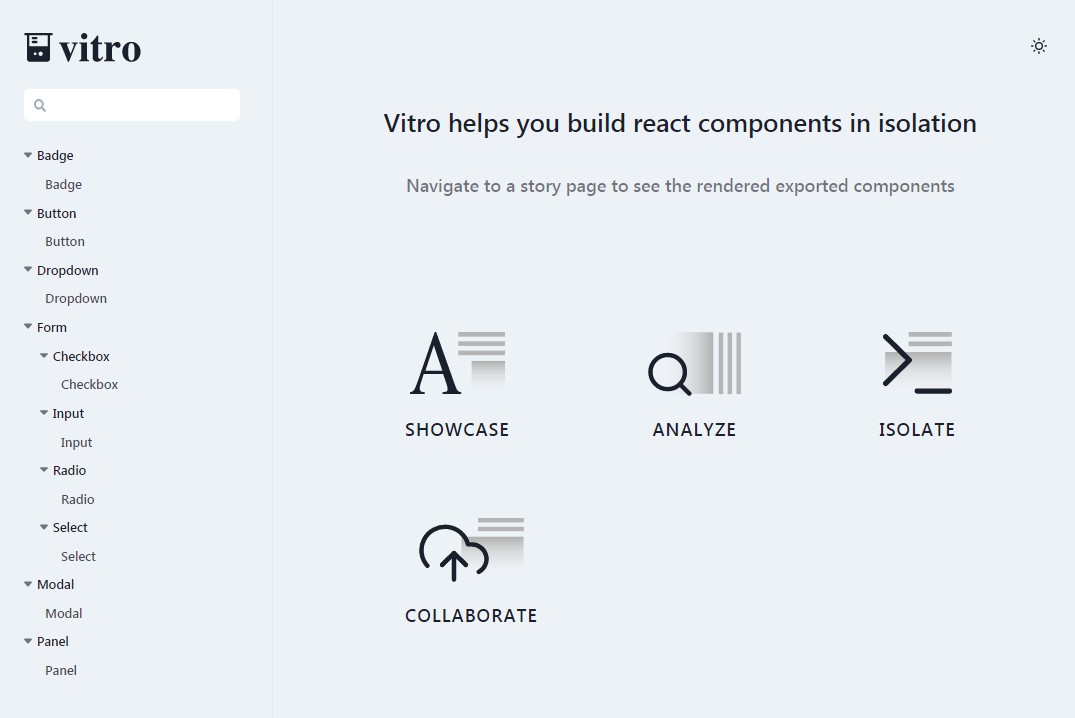Image resolution: width=1075 pixels, height=718 pixels.
Task: Click the Showcase feature icon
Action: (457, 363)
